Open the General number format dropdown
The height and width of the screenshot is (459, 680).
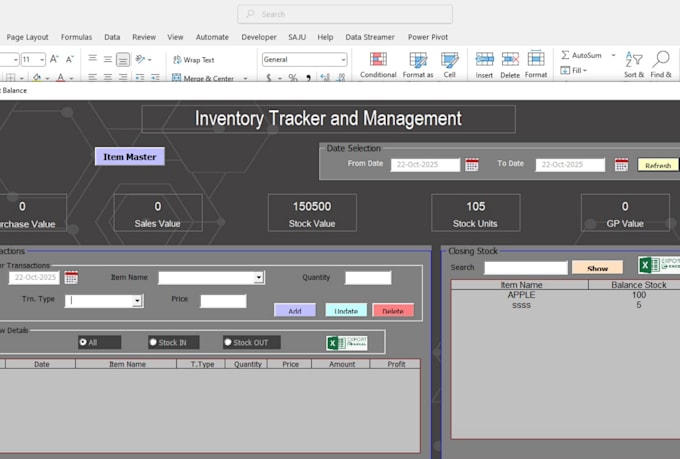click(343, 60)
